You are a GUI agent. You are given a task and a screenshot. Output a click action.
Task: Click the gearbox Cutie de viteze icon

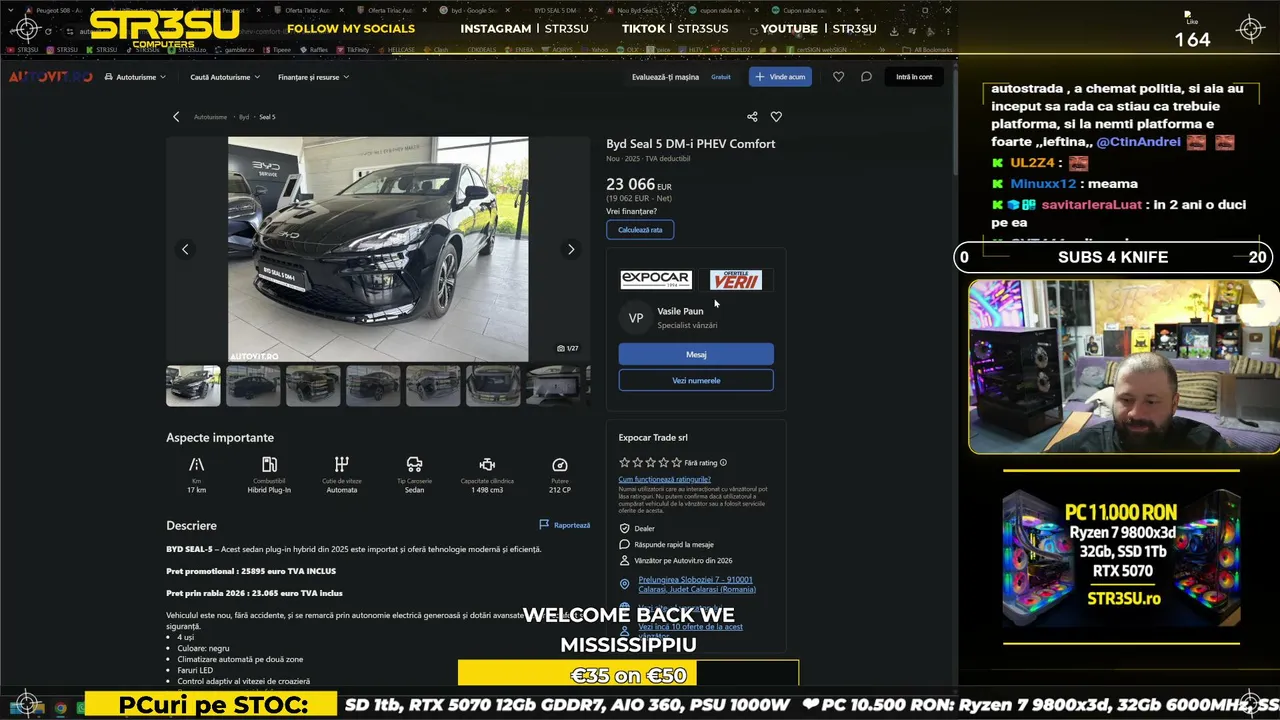click(x=342, y=464)
